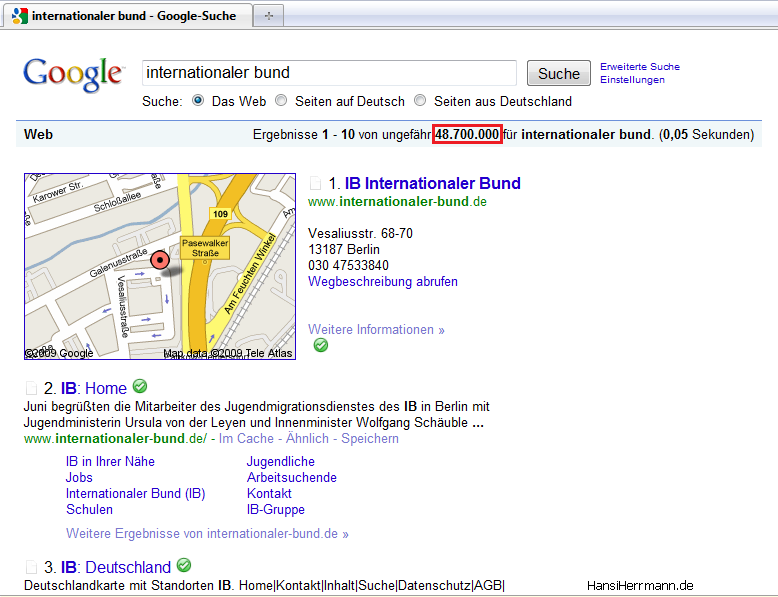778x597 pixels.
Task: Open Internationaler Bund (IB) sitelink
Action: coord(135,493)
